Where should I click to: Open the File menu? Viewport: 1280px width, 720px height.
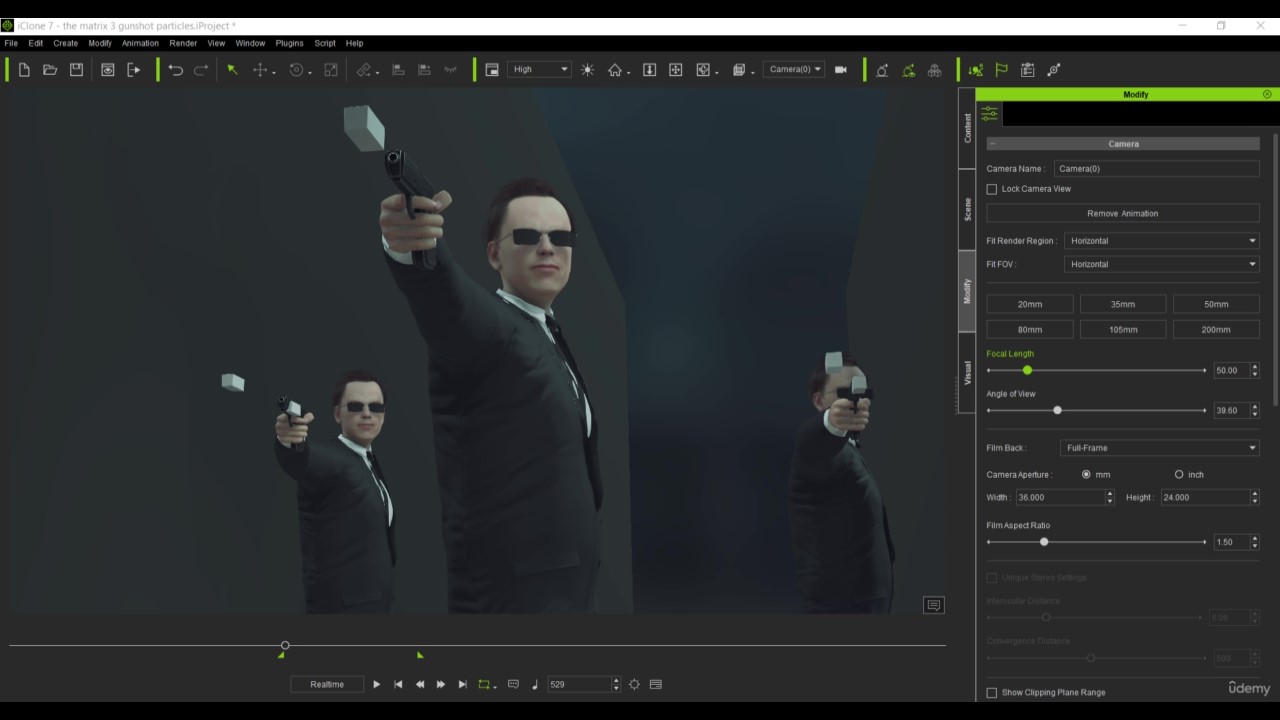pos(11,43)
